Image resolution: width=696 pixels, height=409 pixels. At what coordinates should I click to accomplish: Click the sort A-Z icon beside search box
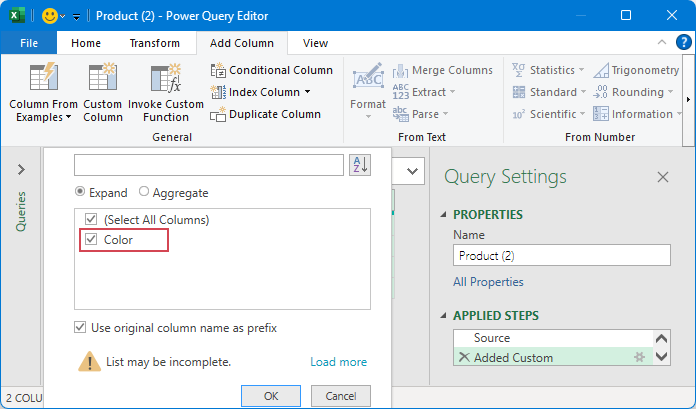tap(360, 165)
